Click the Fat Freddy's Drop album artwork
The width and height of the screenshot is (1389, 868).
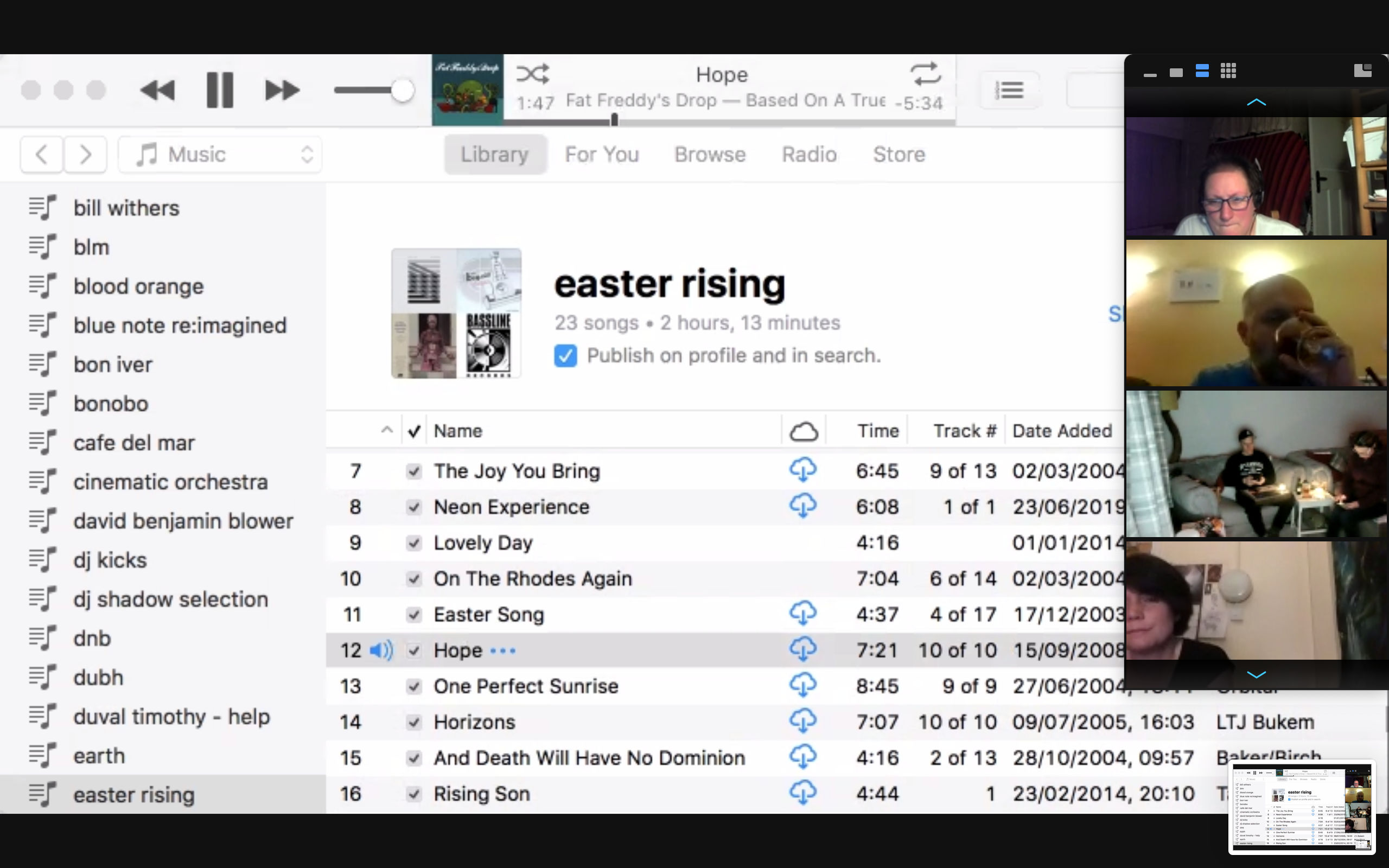pos(468,90)
